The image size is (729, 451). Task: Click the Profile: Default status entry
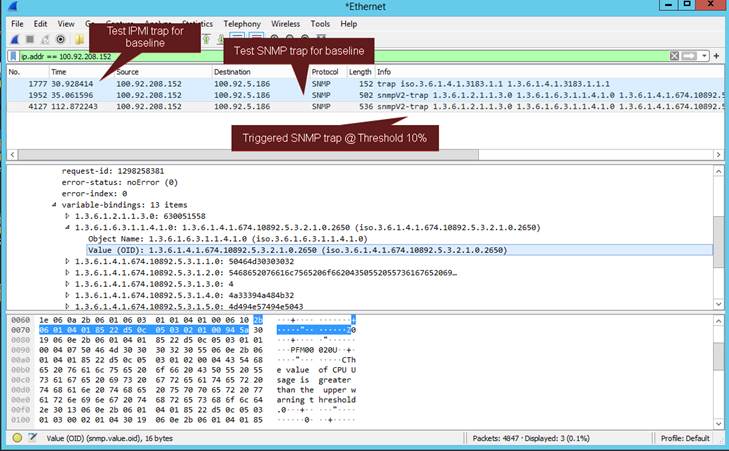click(x=685, y=438)
